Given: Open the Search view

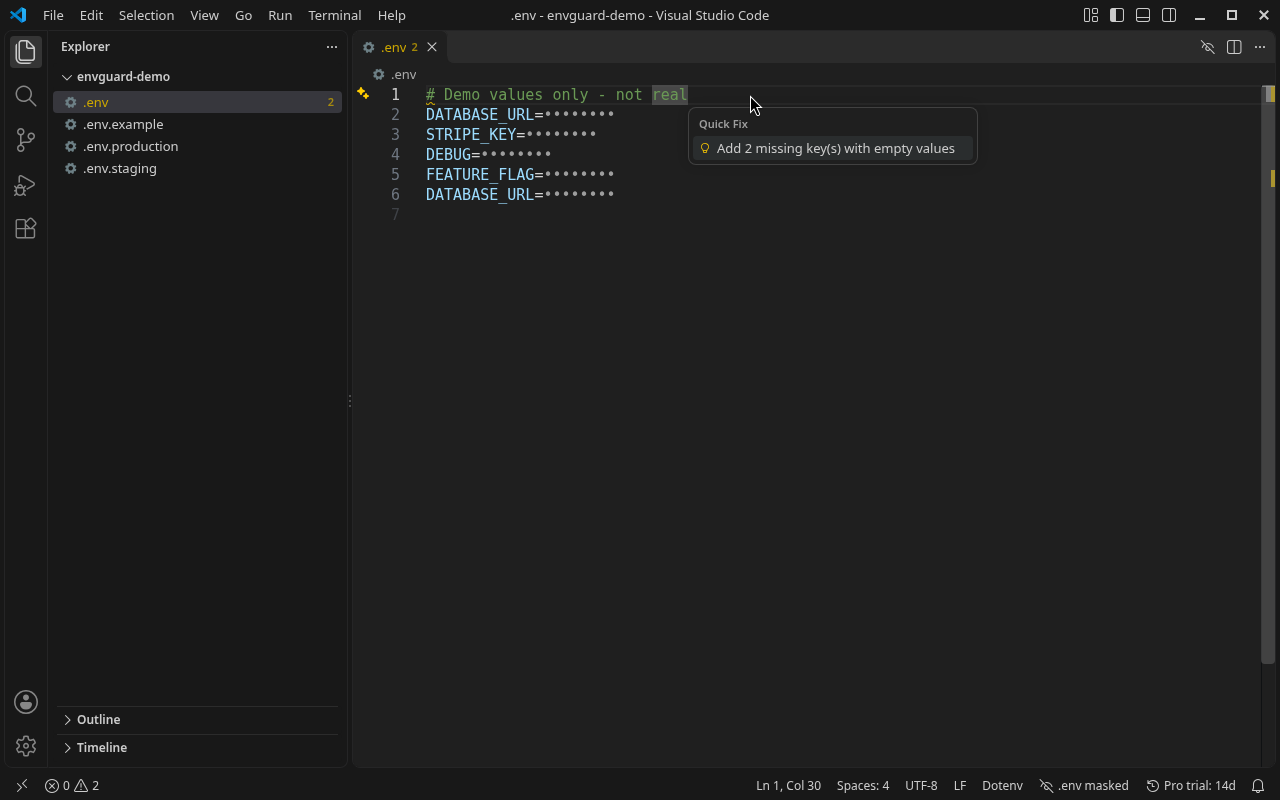Looking at the screenshot, I should pyautogui.click(x=26, y=96).
